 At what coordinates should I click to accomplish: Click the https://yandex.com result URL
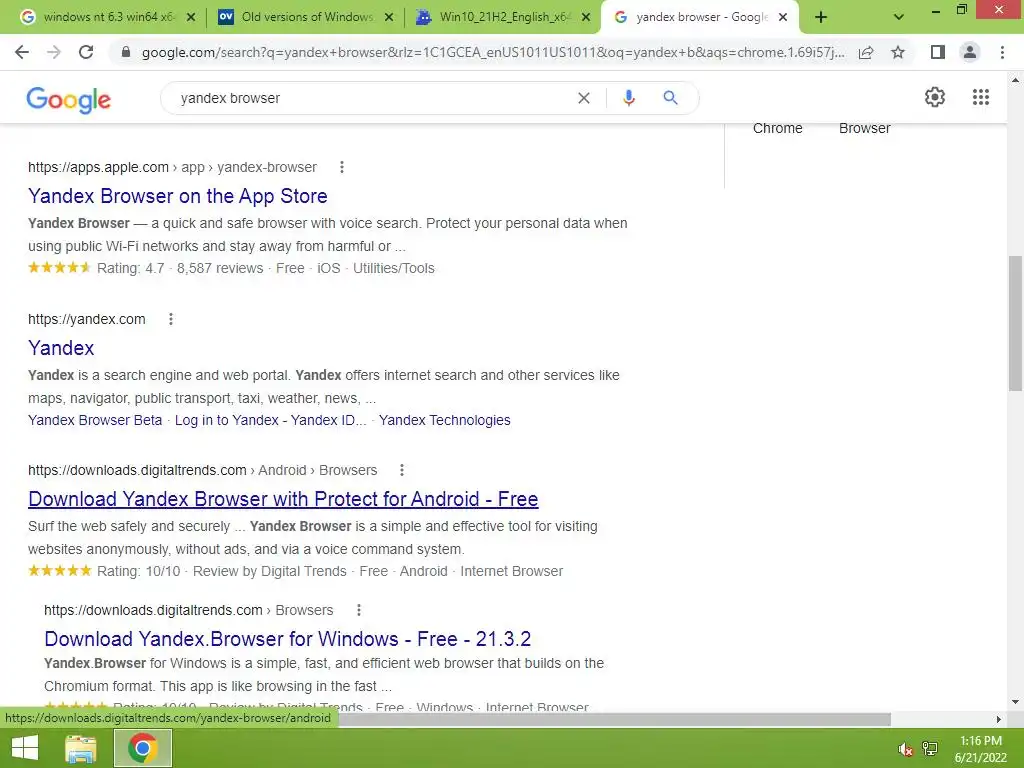86,319
